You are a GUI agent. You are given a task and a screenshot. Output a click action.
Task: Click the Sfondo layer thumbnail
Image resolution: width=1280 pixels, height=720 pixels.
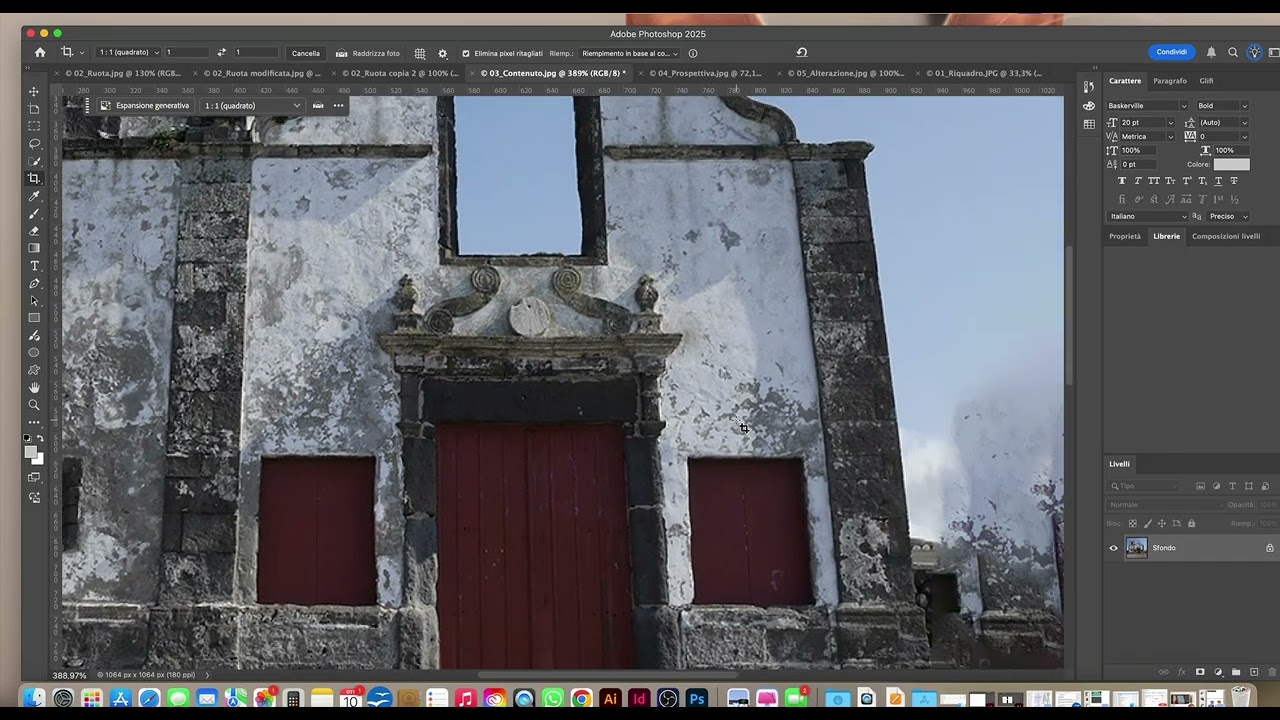[1137, 548]
